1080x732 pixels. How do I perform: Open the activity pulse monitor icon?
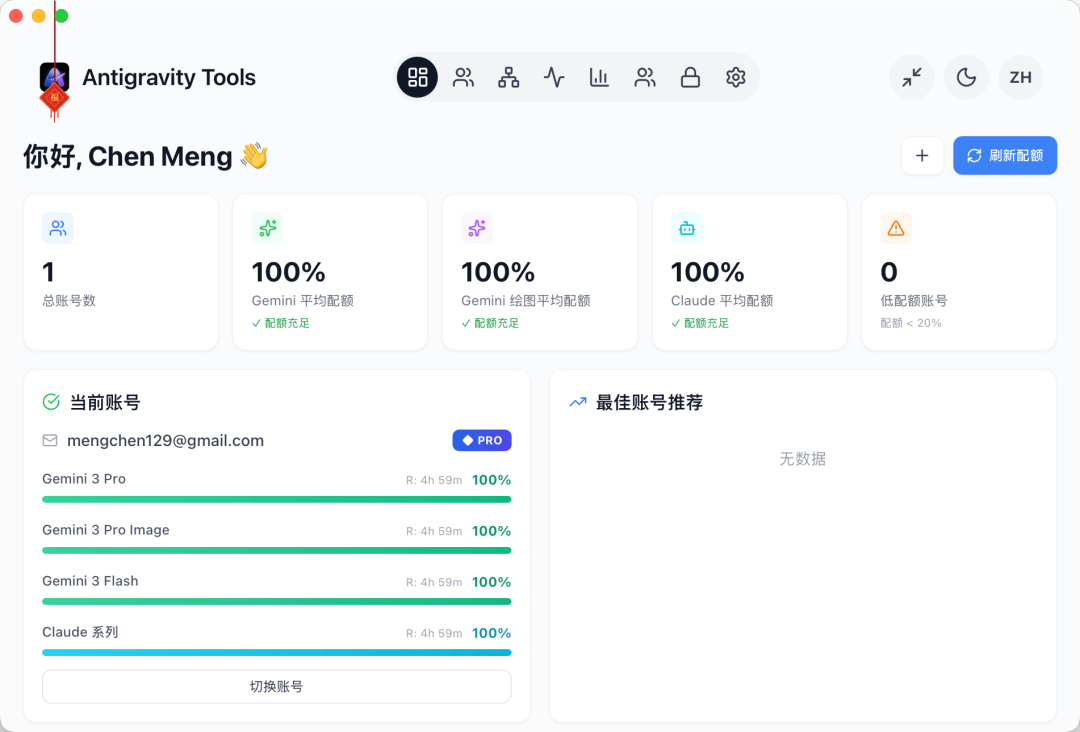point(554,77)
